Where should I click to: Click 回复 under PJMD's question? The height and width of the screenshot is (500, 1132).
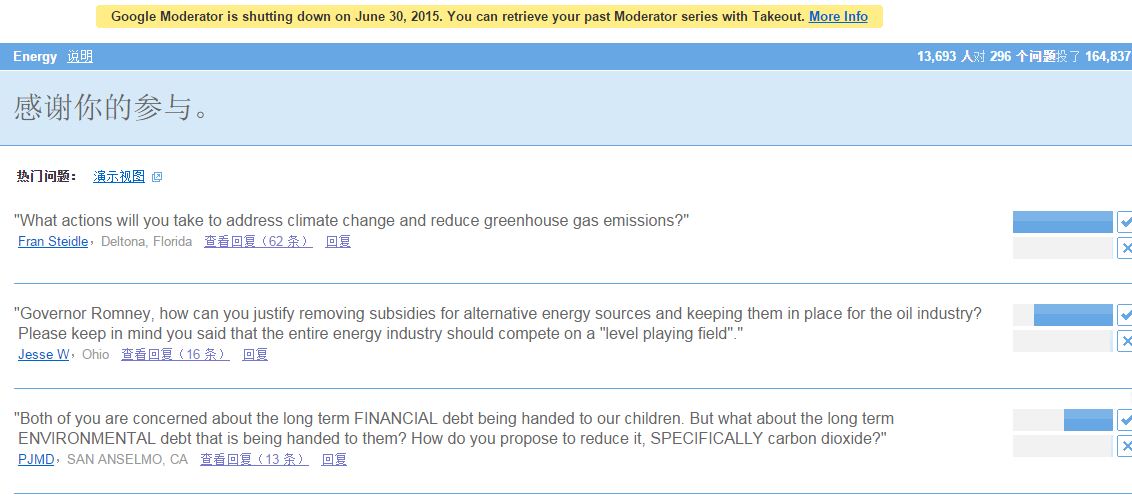coord(334,459)
